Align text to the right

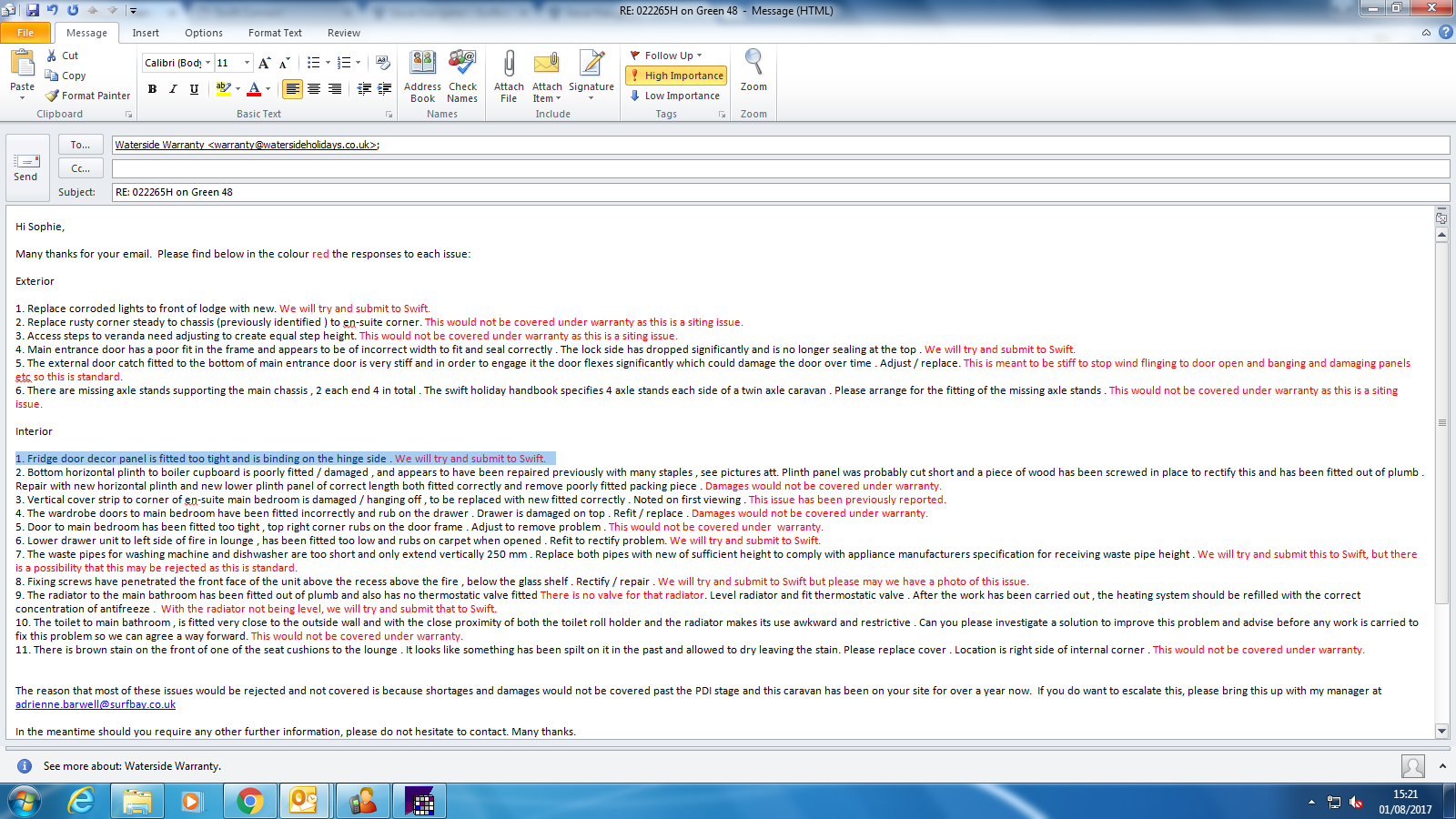coord(335,88)
